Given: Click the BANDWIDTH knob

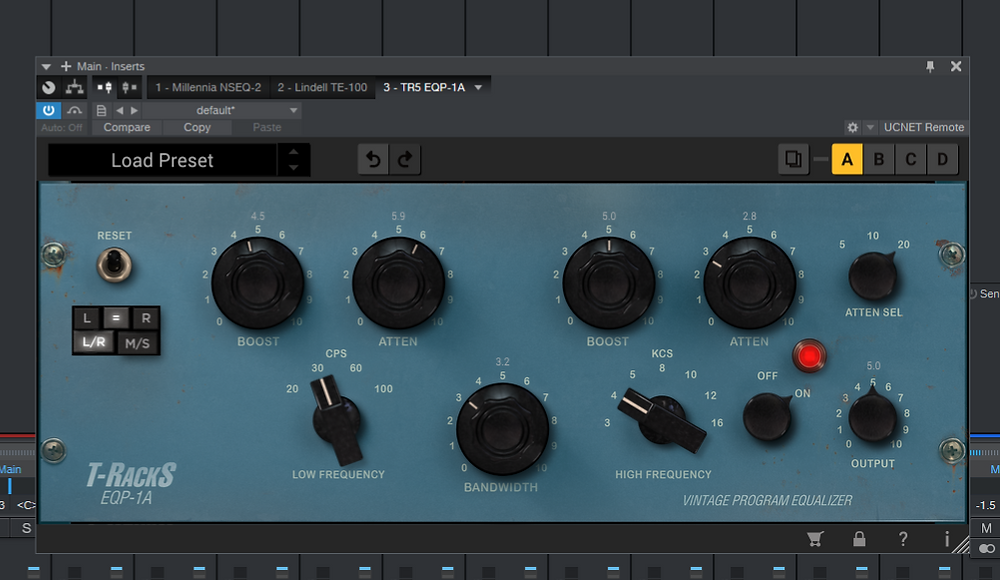Looking at the screenshot, I should coord(503,429).
